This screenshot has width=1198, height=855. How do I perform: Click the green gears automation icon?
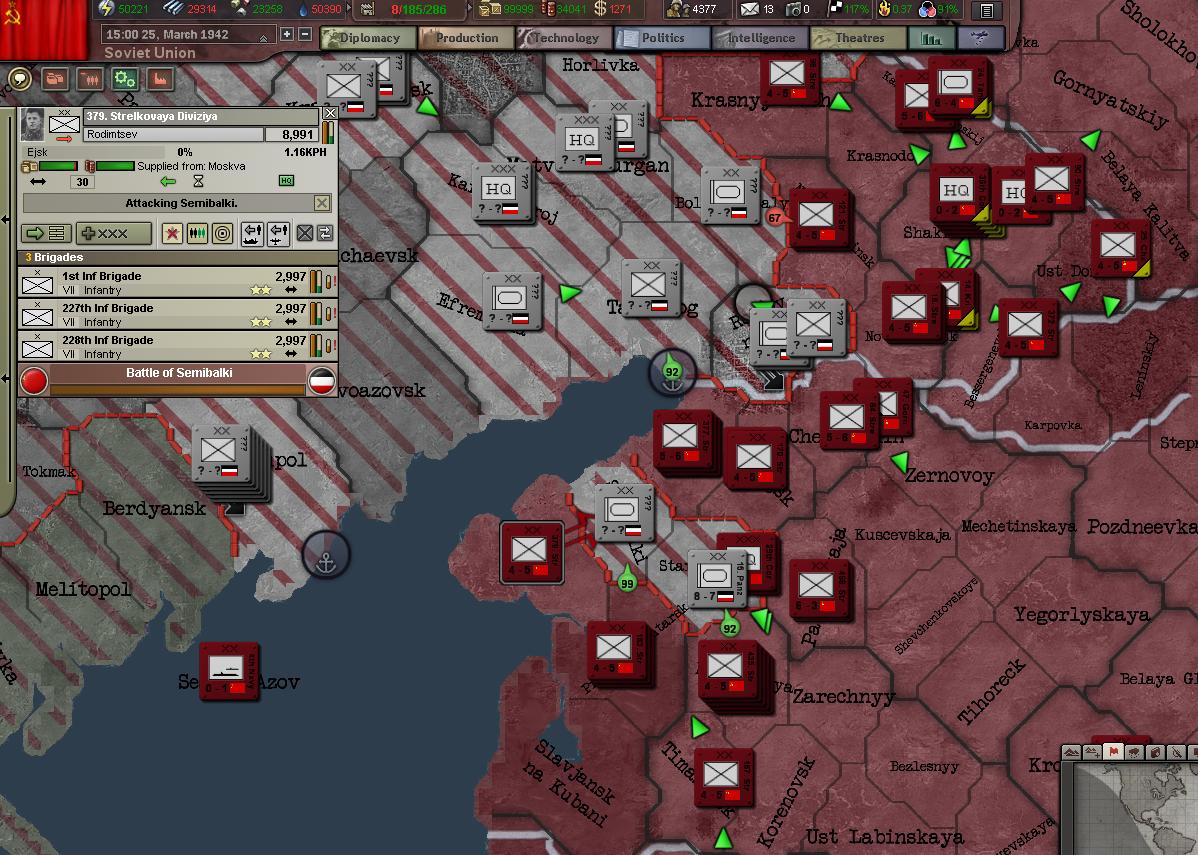pos(124,79)
